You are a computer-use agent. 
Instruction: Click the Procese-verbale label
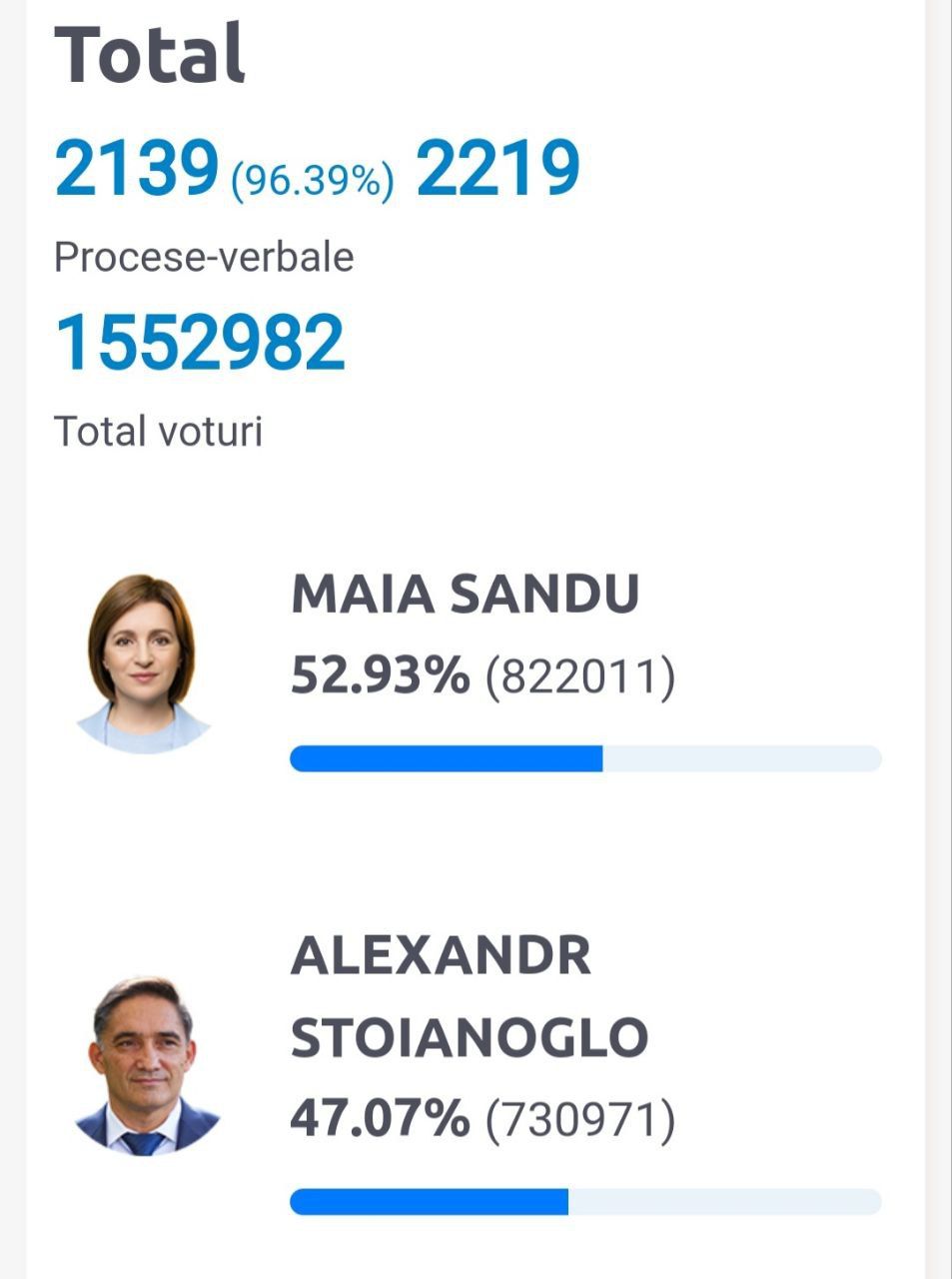point(204,258)
